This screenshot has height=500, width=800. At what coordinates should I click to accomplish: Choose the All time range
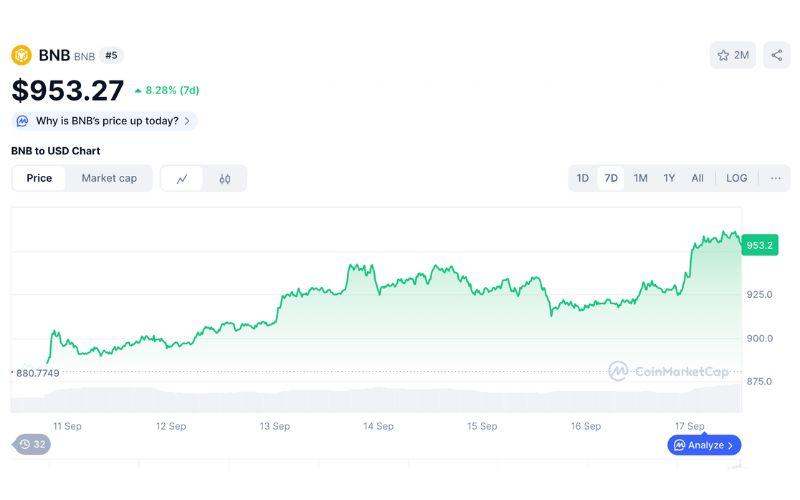697,178
